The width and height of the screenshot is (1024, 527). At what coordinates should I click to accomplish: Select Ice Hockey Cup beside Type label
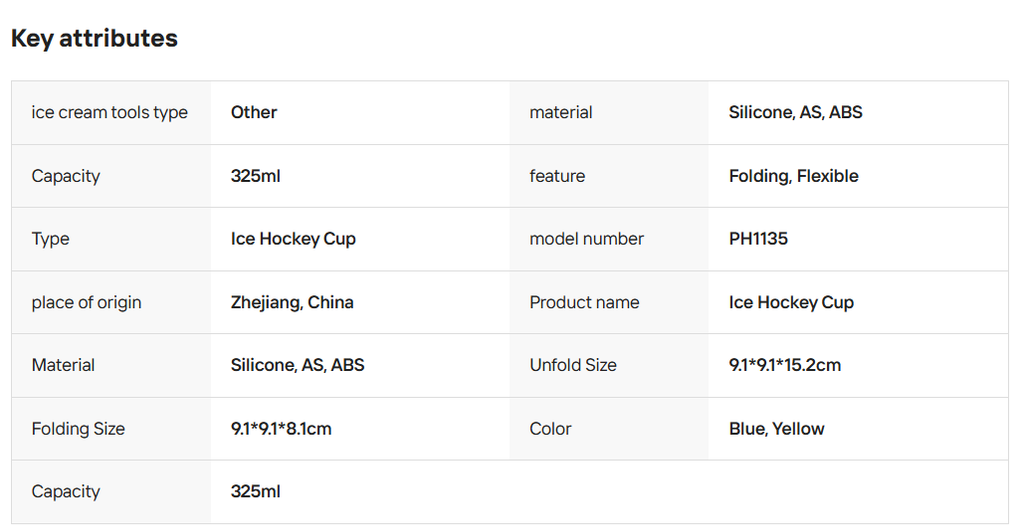293,239
